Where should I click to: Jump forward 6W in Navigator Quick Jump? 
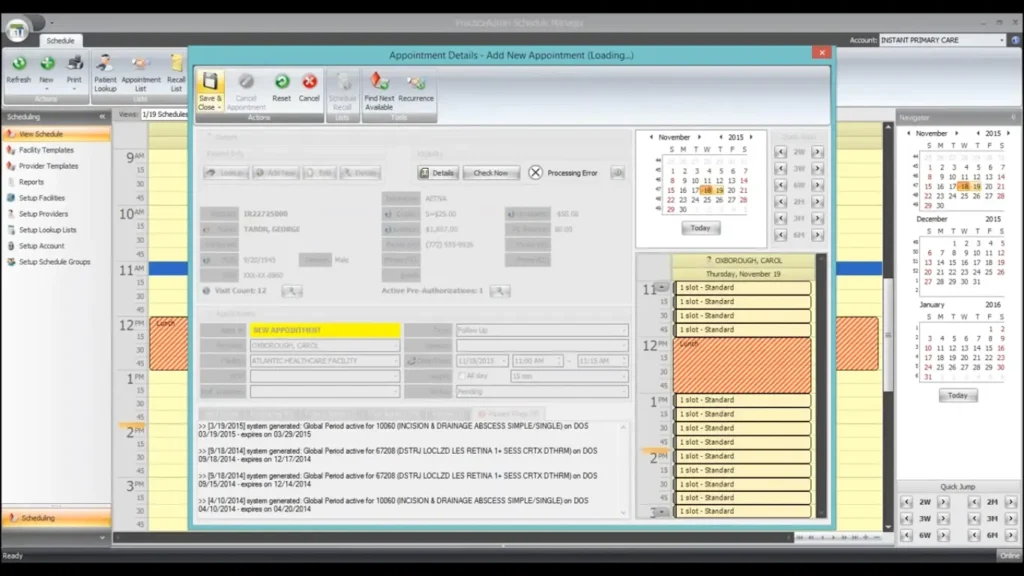point(943,535)
